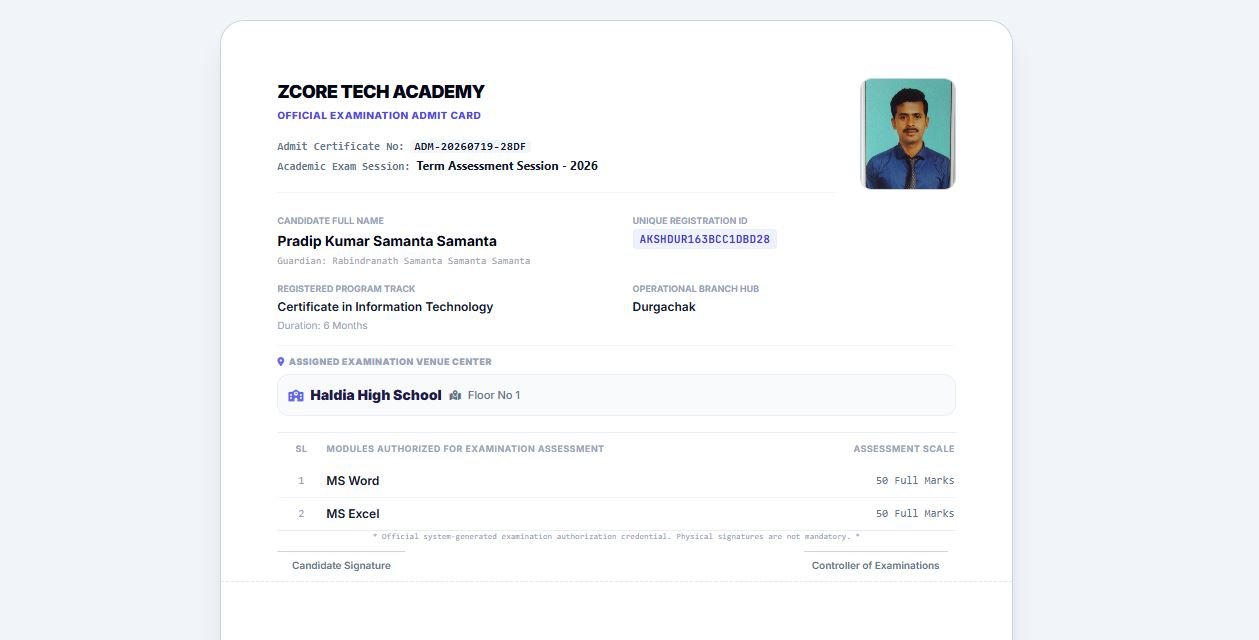Select the MS Excel module row
1259x640 pixels.
616,514
